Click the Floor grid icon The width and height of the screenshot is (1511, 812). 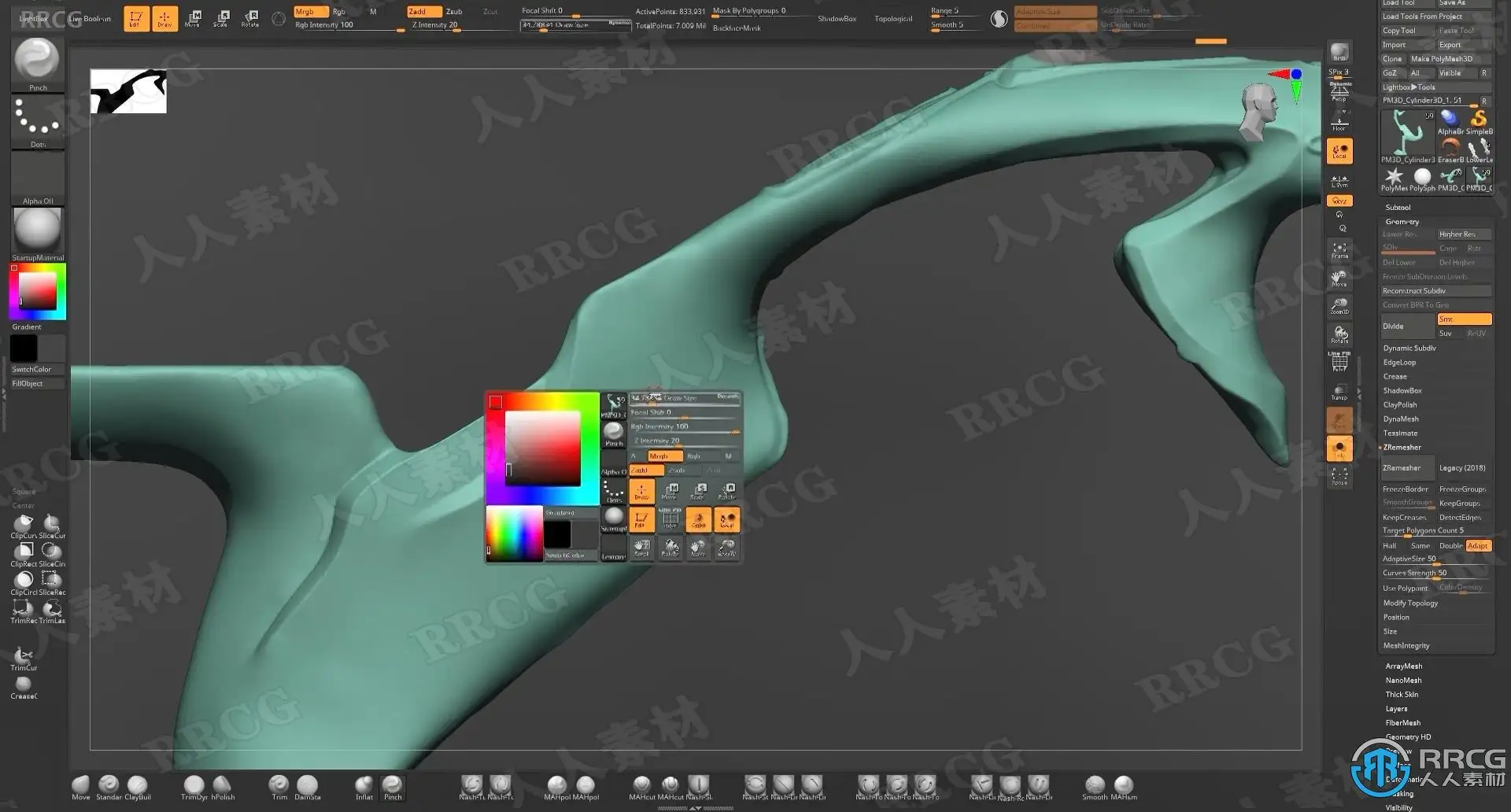(1339, 122)
